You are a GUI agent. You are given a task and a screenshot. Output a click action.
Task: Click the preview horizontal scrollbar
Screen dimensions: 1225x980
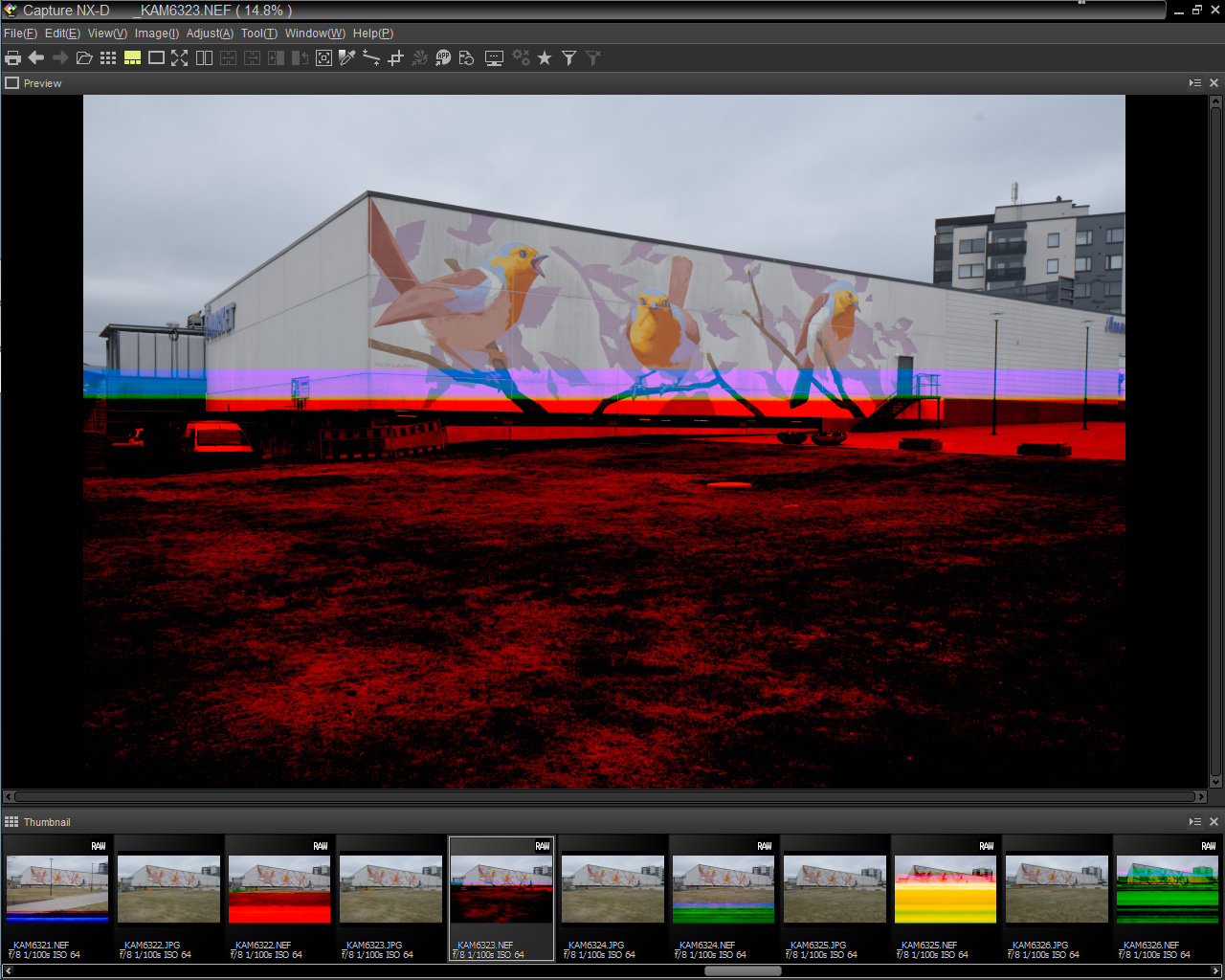pyautogui.click(x=605, y=796)
